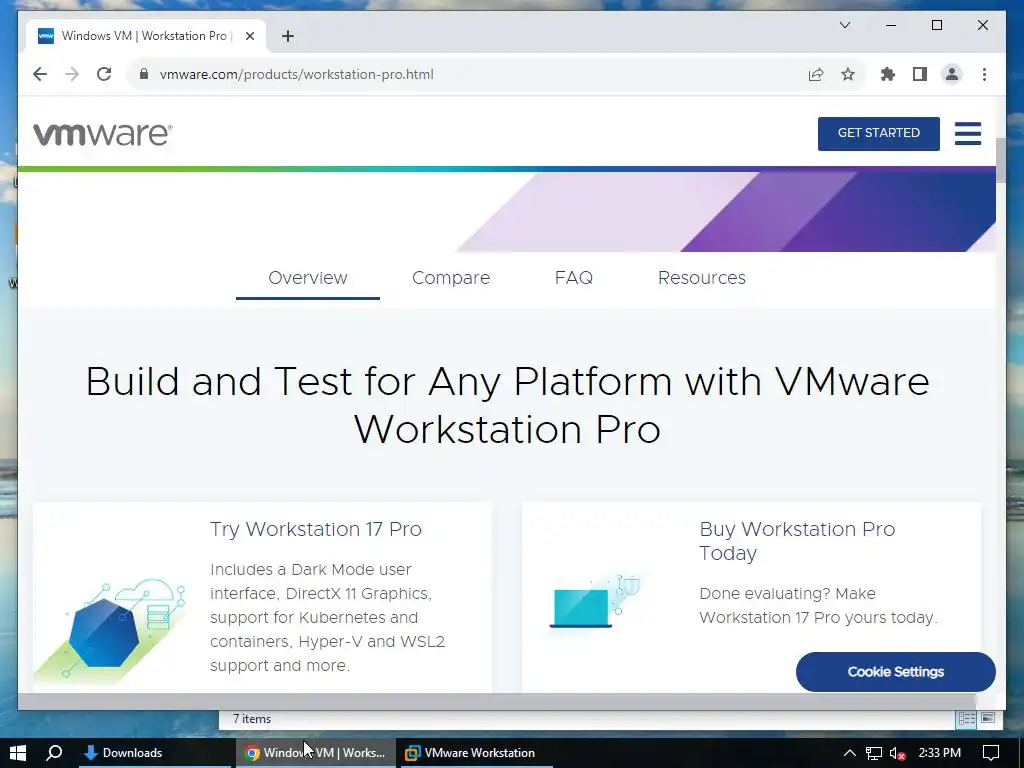1024x768 pixels.
Task: Bookmark this page with star icon
Action: (x=848, y=74)
